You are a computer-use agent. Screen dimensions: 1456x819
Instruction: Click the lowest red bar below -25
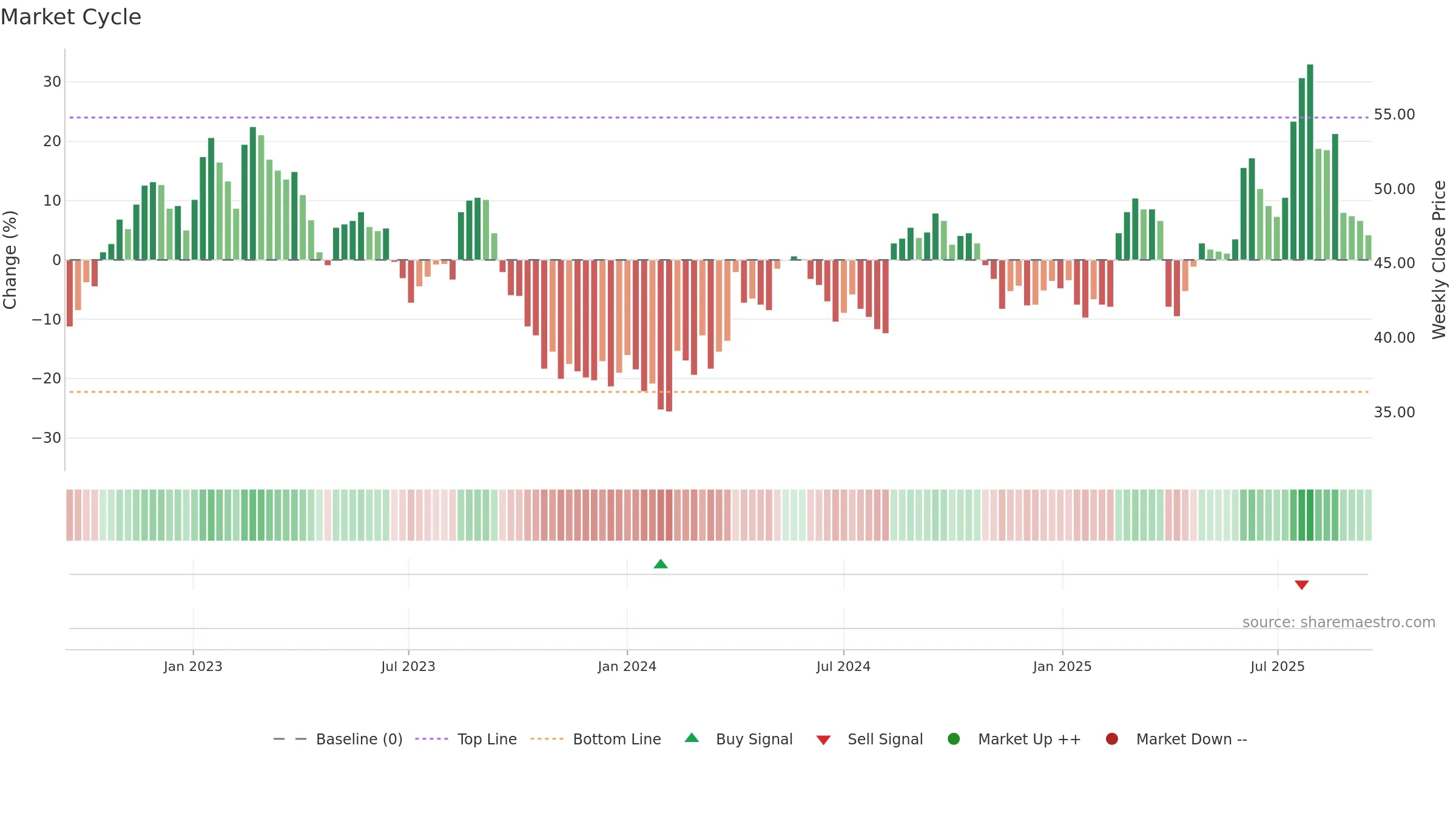669,335
